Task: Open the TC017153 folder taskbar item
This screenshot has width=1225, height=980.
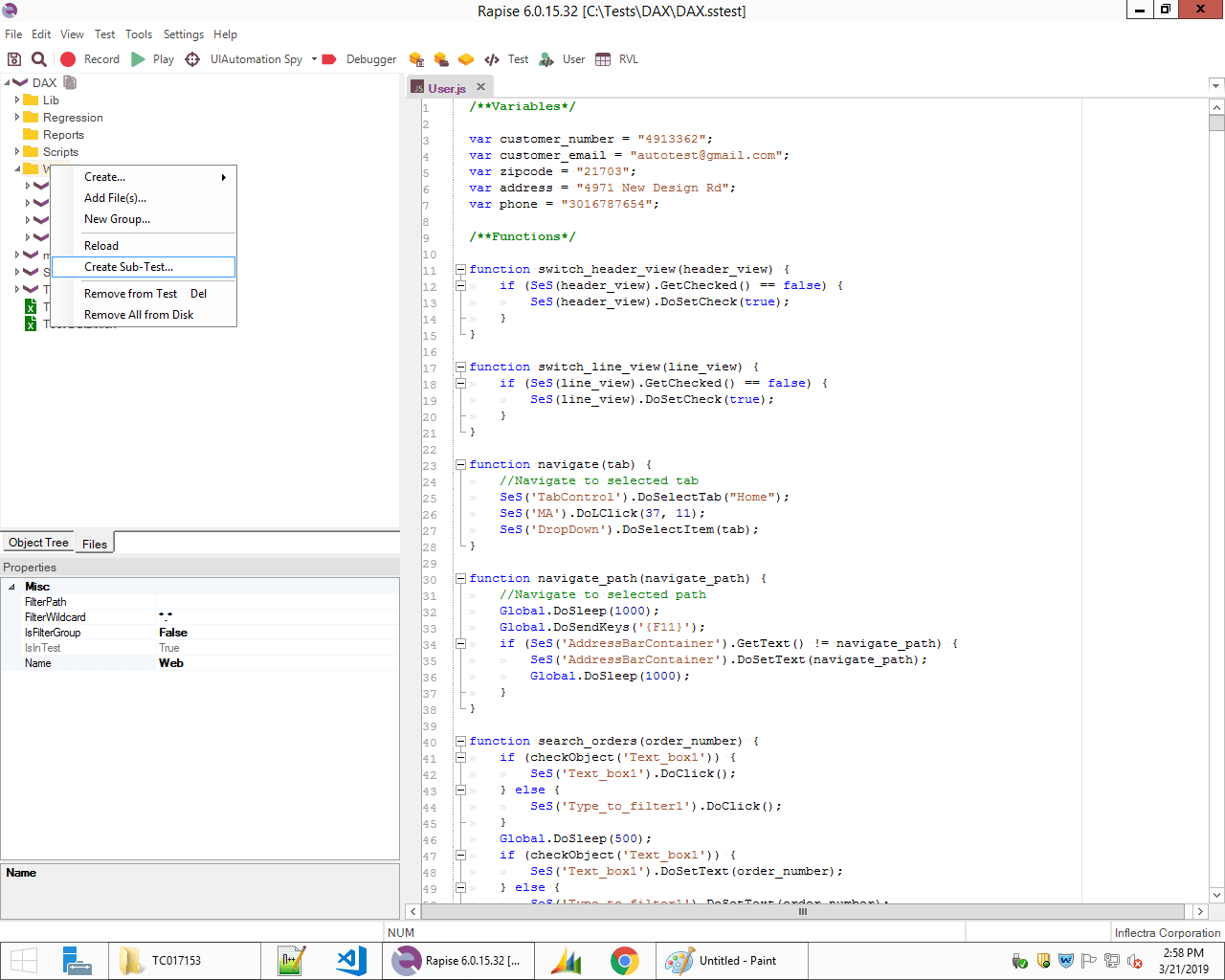Action: coord(184,961)
